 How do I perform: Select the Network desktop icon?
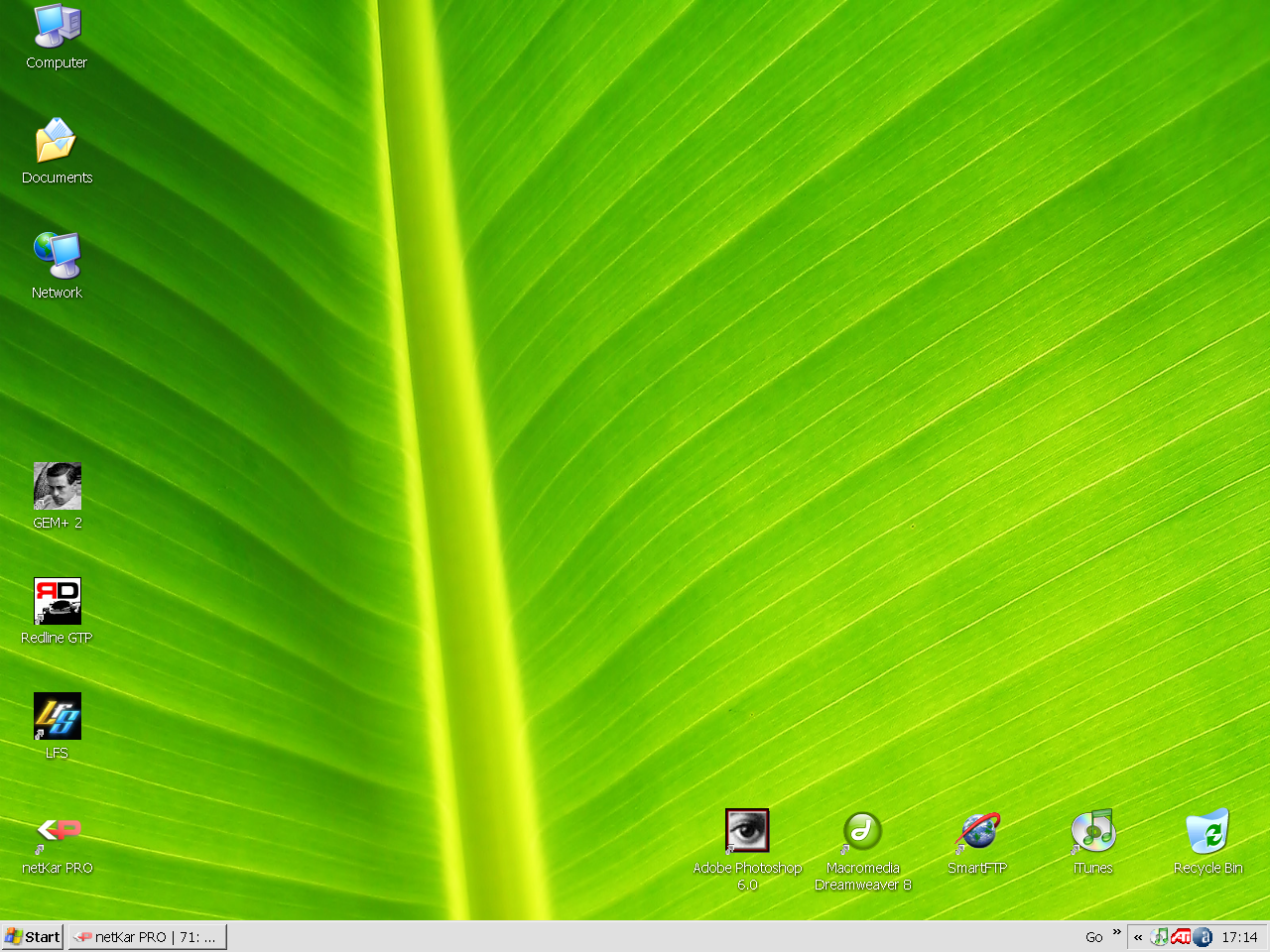(57, 256)
